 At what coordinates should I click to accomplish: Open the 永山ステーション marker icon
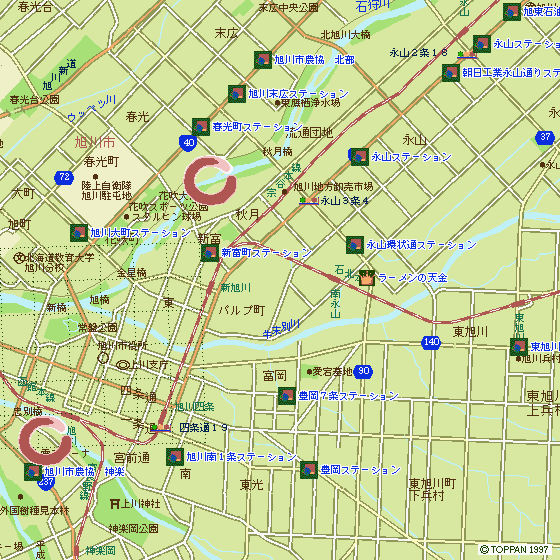[x=360, y=157]
